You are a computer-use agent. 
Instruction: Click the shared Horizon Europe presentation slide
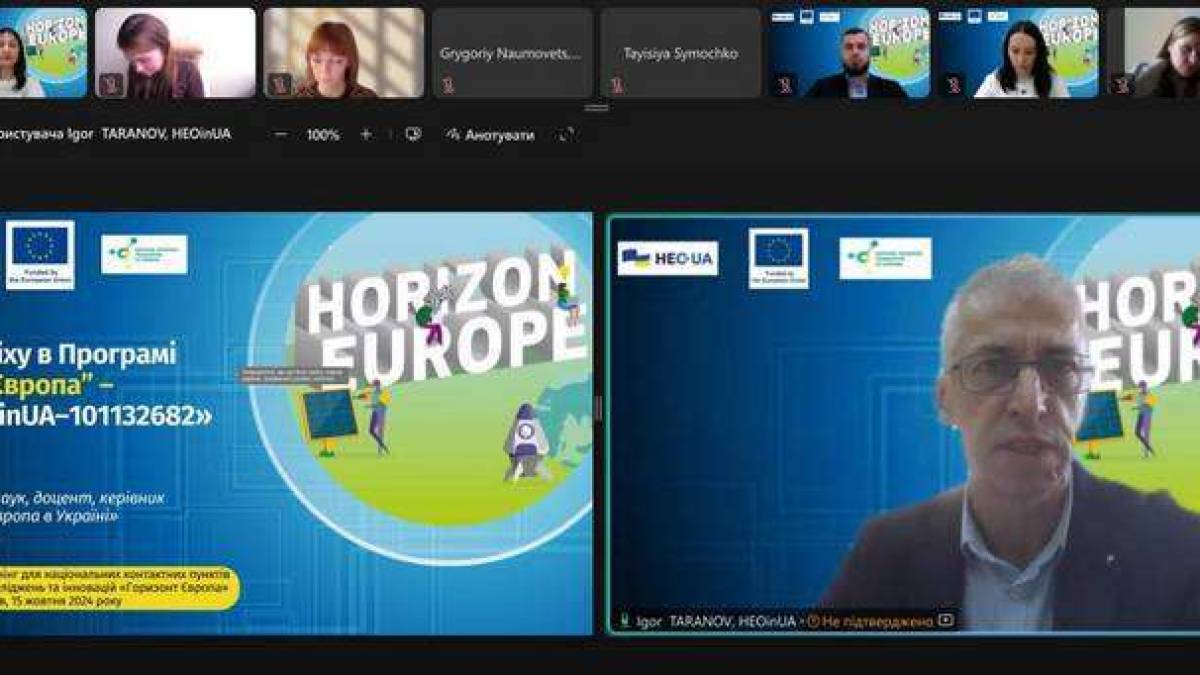(296, 423)
